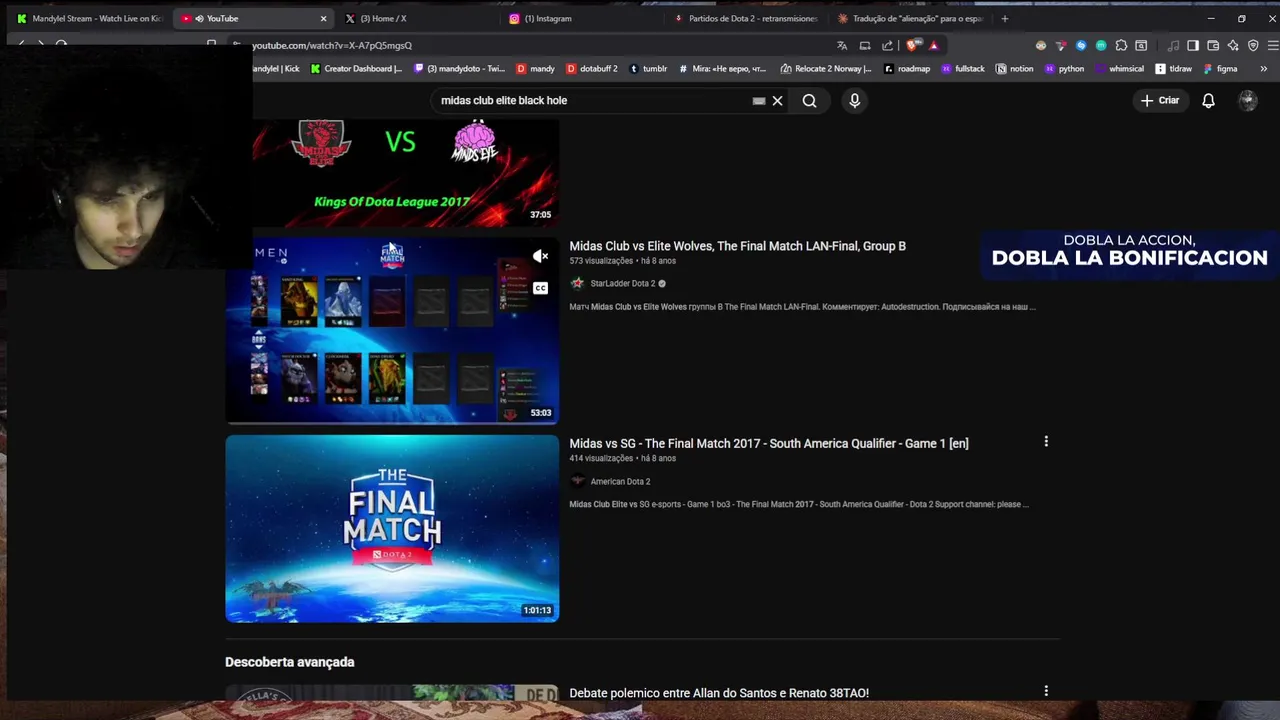Screen dimensions: 1280x720
Task: Click American Dota 2 channel avatar
Action: (577, 481)
